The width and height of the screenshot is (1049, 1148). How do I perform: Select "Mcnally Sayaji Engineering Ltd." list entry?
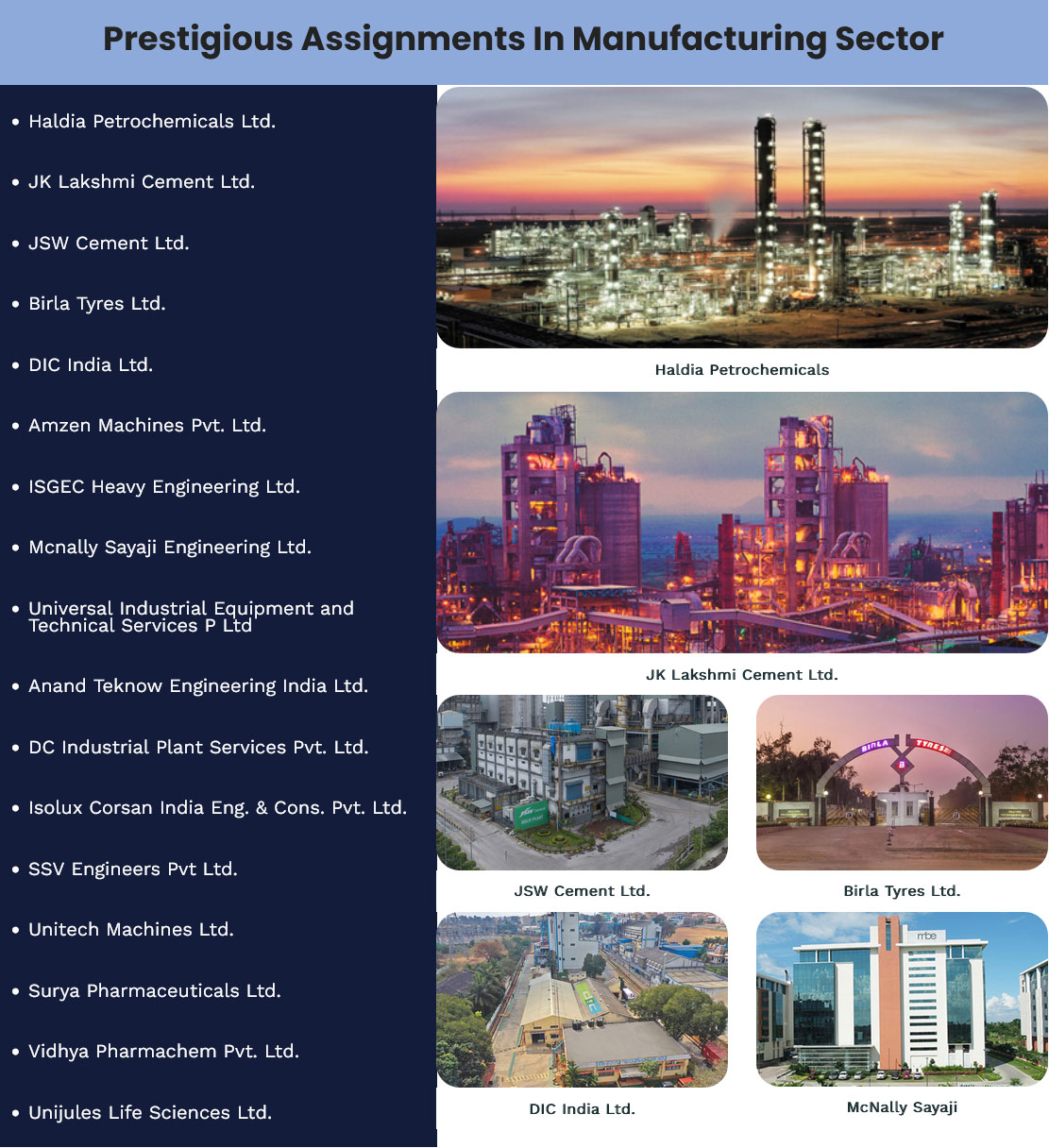click(170, 548)
